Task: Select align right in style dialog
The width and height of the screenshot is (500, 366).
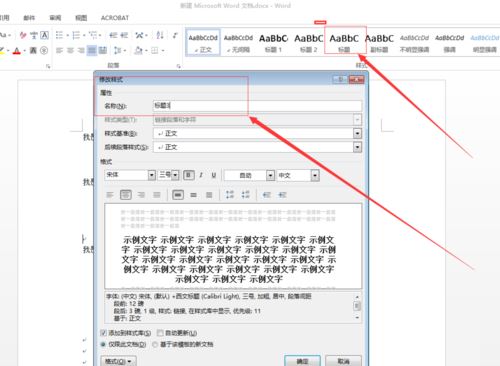Action: pos(141,195)
